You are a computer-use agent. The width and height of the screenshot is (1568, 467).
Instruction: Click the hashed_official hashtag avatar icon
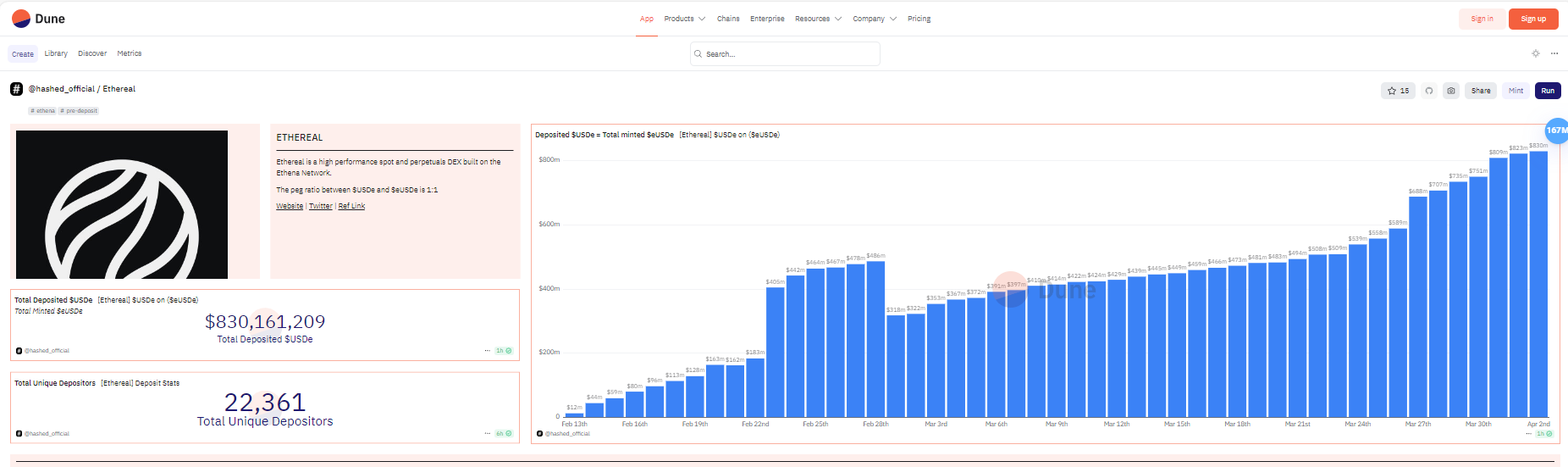(16, 89)
